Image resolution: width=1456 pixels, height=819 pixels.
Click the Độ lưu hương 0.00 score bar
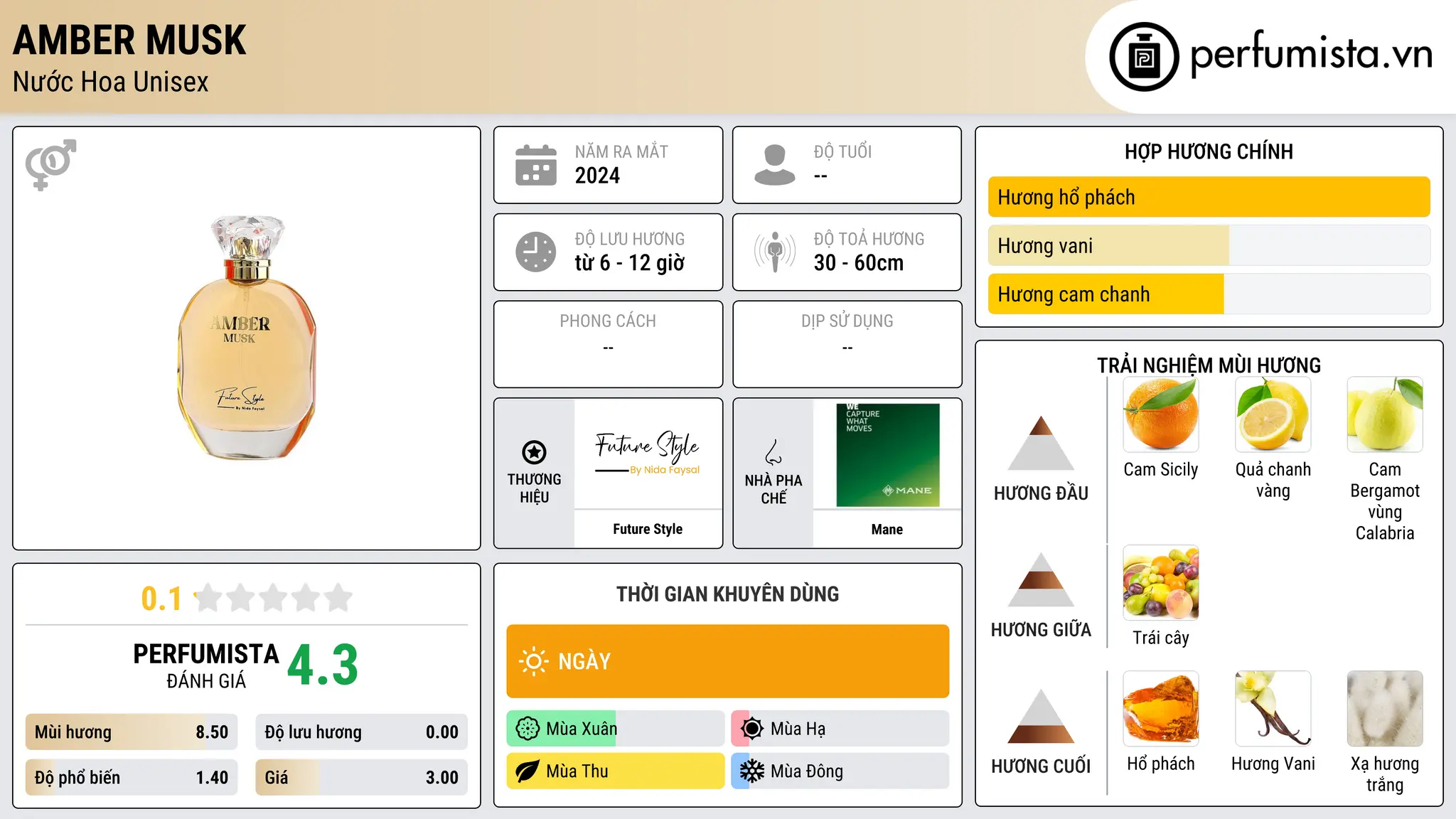coord(361,732)
